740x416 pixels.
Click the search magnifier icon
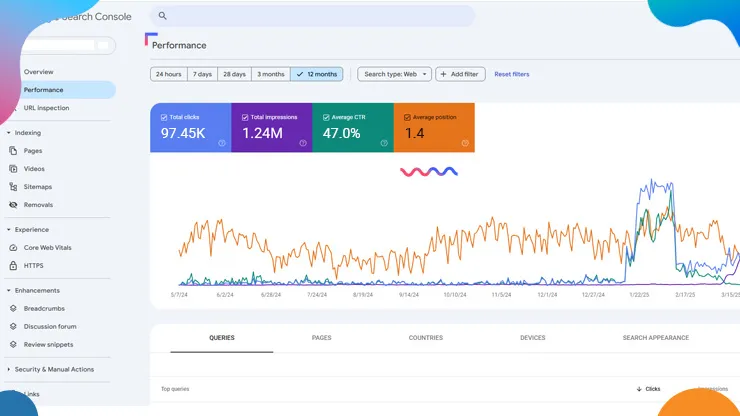click(163, 16)
